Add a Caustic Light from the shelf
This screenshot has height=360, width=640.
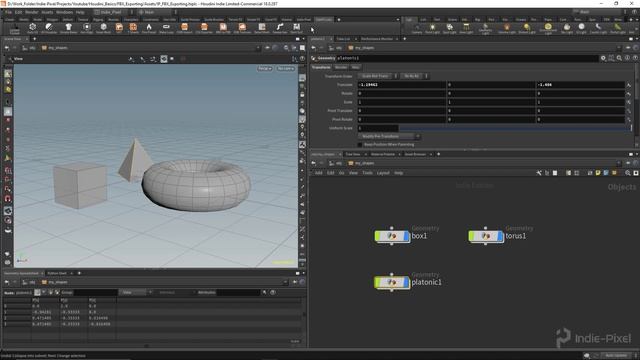[598, 28]
